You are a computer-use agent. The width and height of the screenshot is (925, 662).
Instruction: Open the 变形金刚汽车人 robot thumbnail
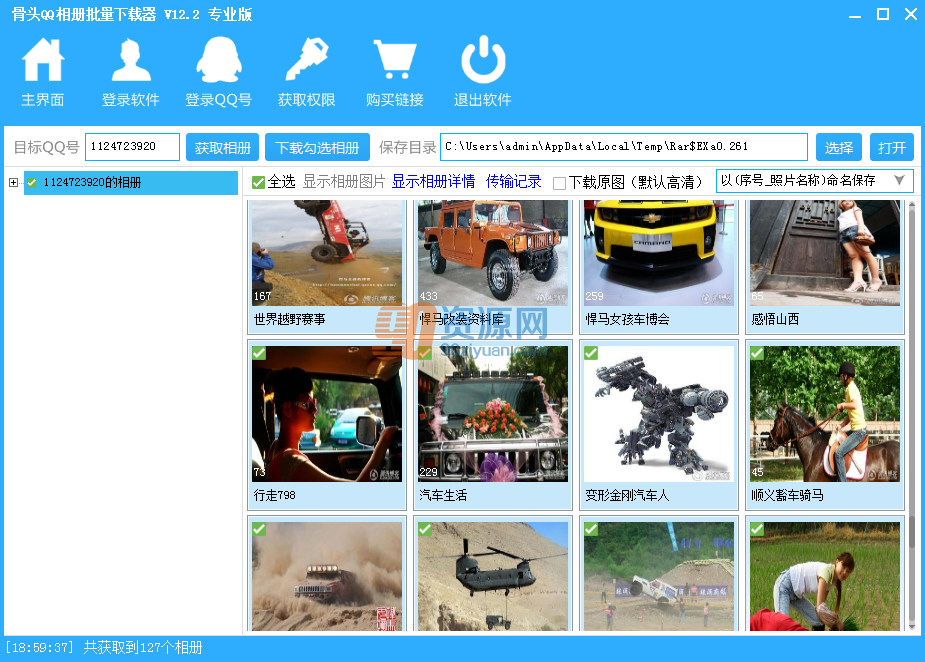(659, 414)
